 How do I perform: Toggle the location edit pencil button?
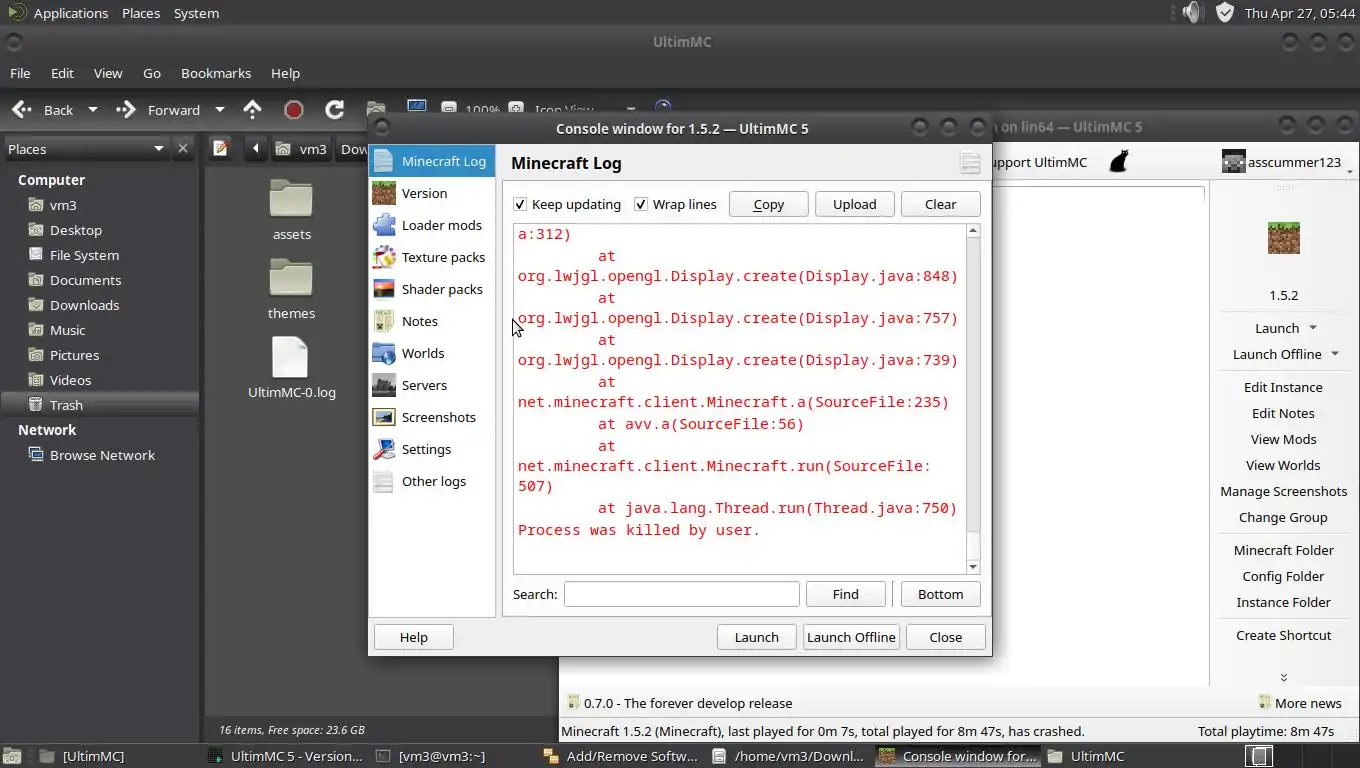coord(221,148)
